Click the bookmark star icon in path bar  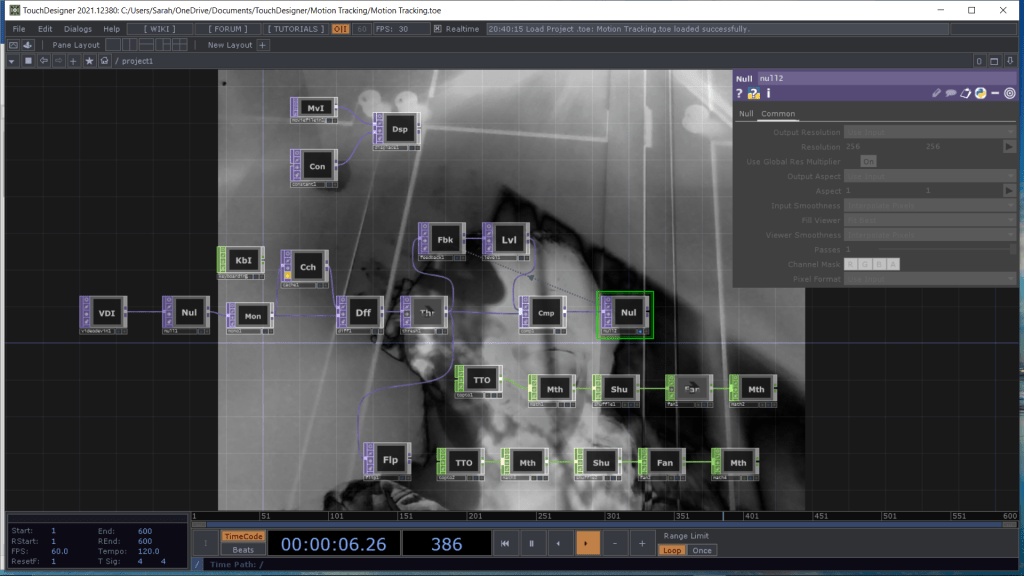click(89, 61)
